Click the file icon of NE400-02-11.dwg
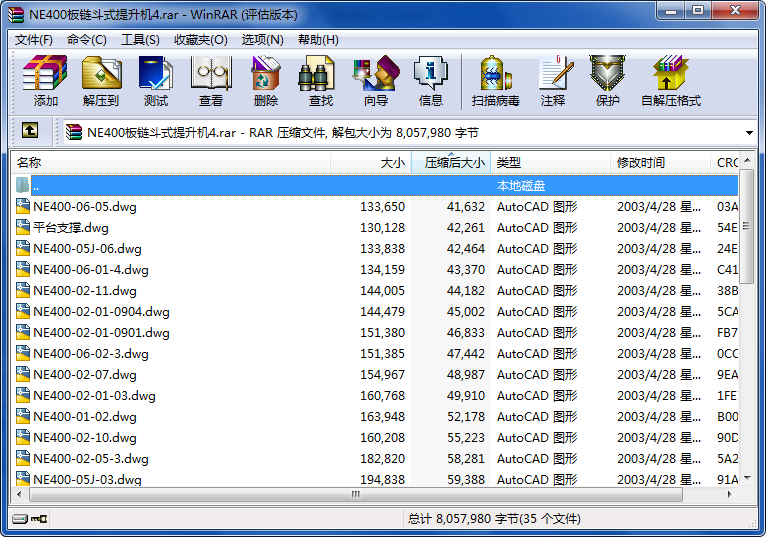Viewport: 766px width, 537px height. click(x=22, y=290)
